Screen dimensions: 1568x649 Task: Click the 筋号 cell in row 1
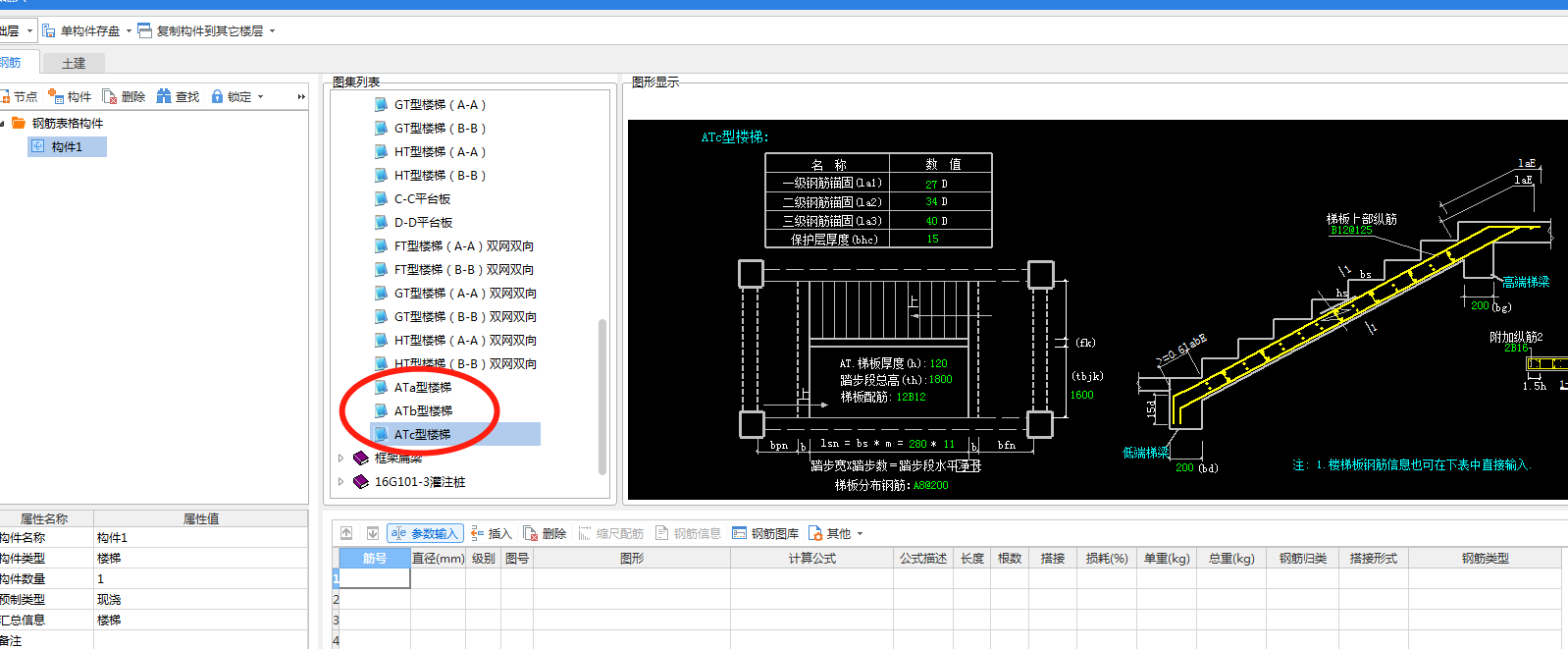pos(375,578)
